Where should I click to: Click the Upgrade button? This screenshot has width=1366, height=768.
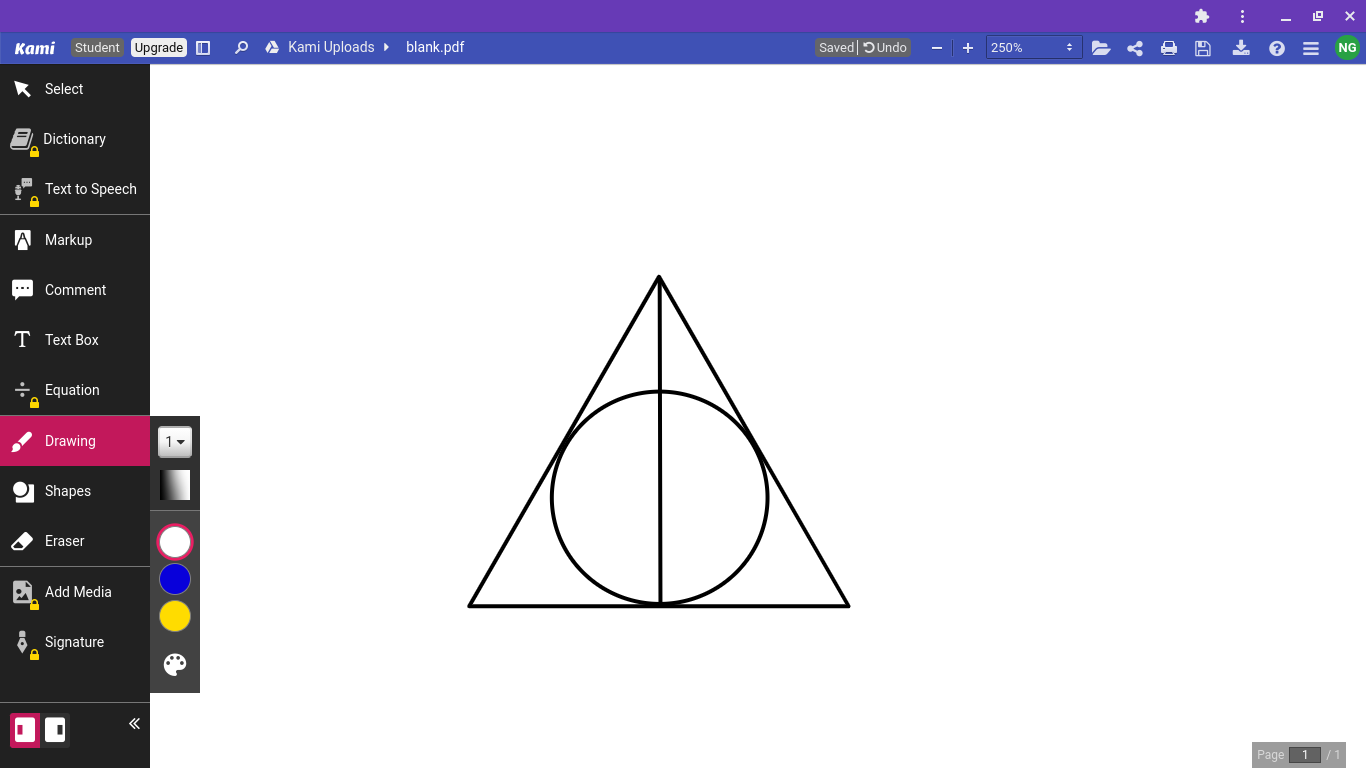(159, 48)
